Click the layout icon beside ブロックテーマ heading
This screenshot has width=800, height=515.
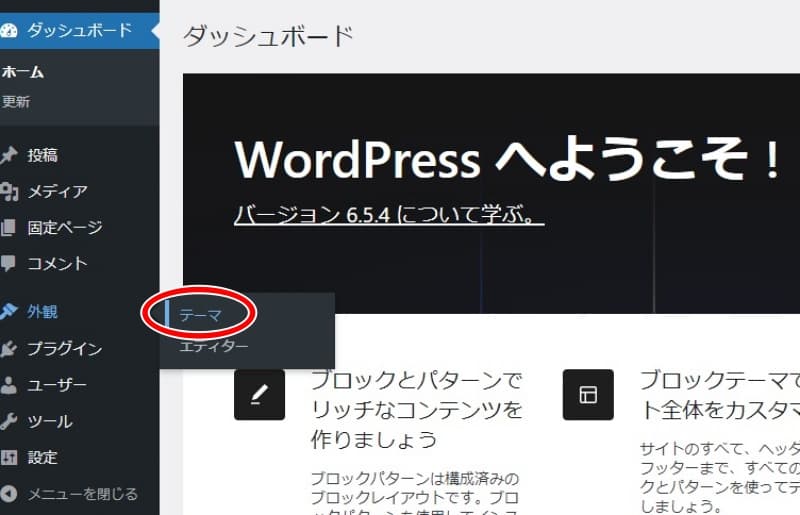pyautogui.click(x=588, y=395)
